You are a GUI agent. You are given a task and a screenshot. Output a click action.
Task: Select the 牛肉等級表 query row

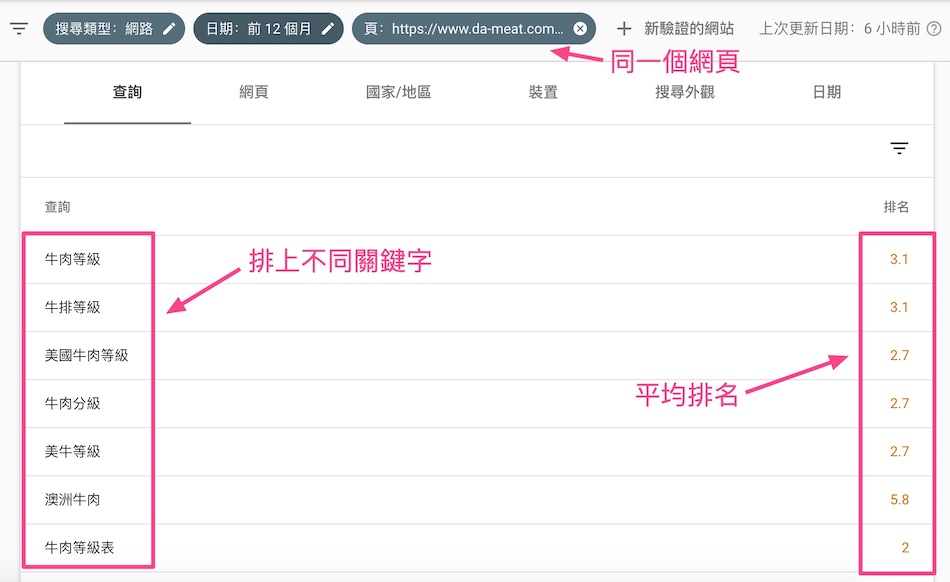point(477,547)
